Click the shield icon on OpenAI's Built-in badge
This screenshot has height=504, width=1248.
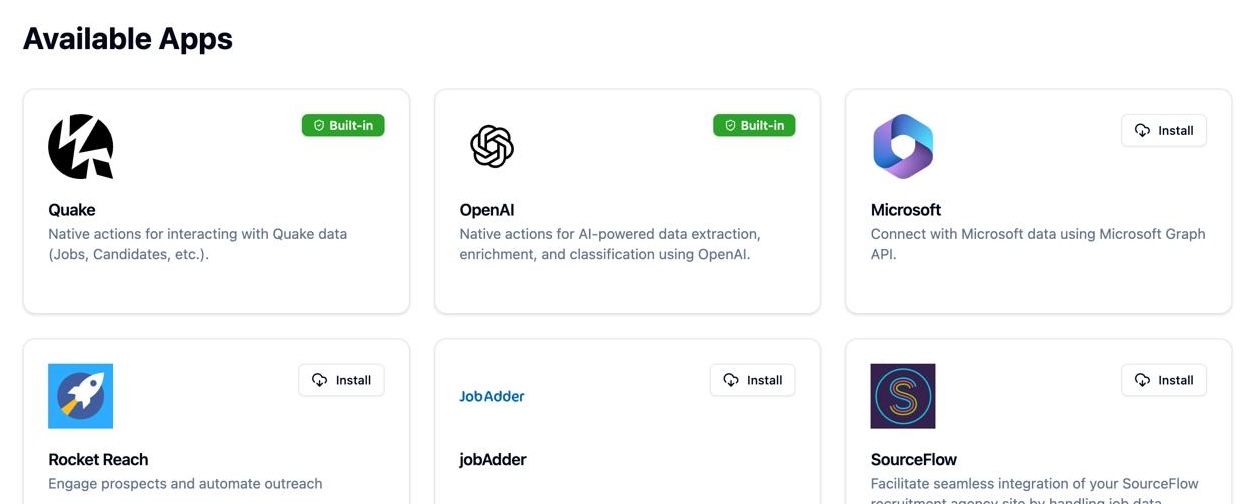731,126
